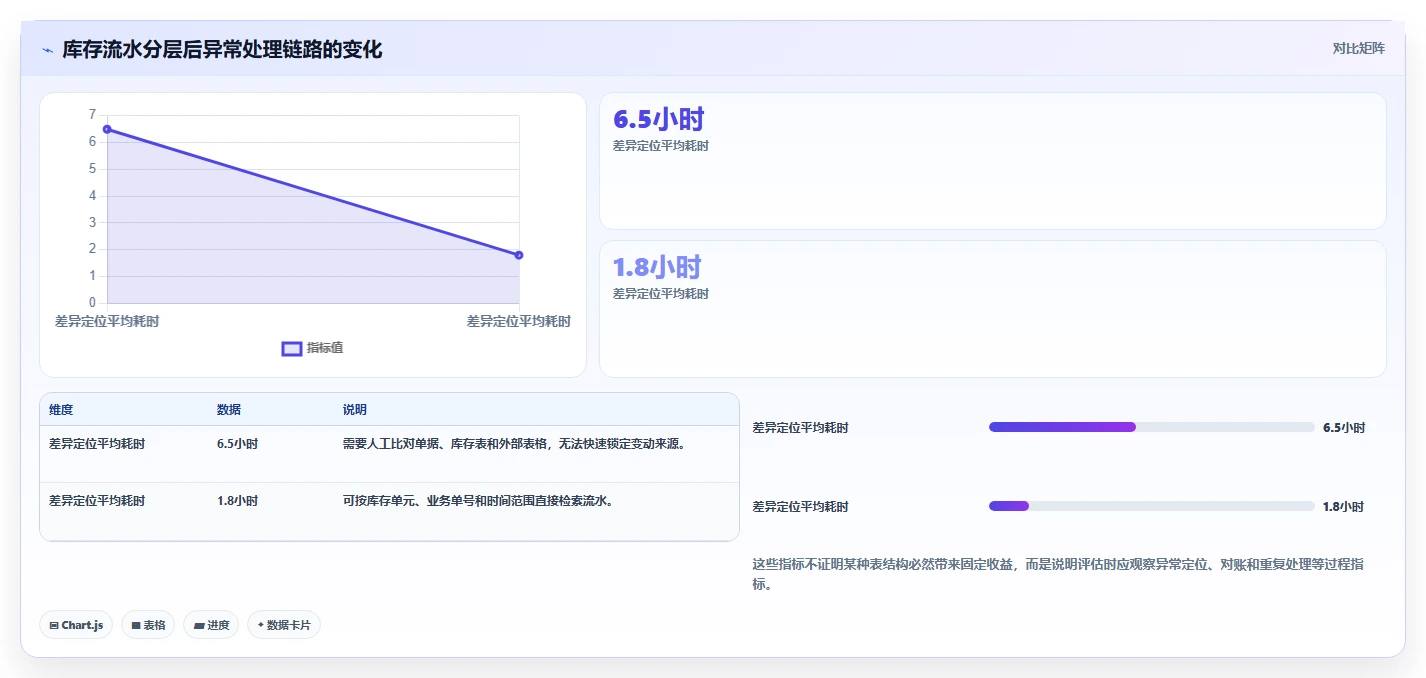Image resolution: width=1426 pixels, height=678 pixels.
Task: Click the description starting 需要人工比对单据
Action: 514,444
